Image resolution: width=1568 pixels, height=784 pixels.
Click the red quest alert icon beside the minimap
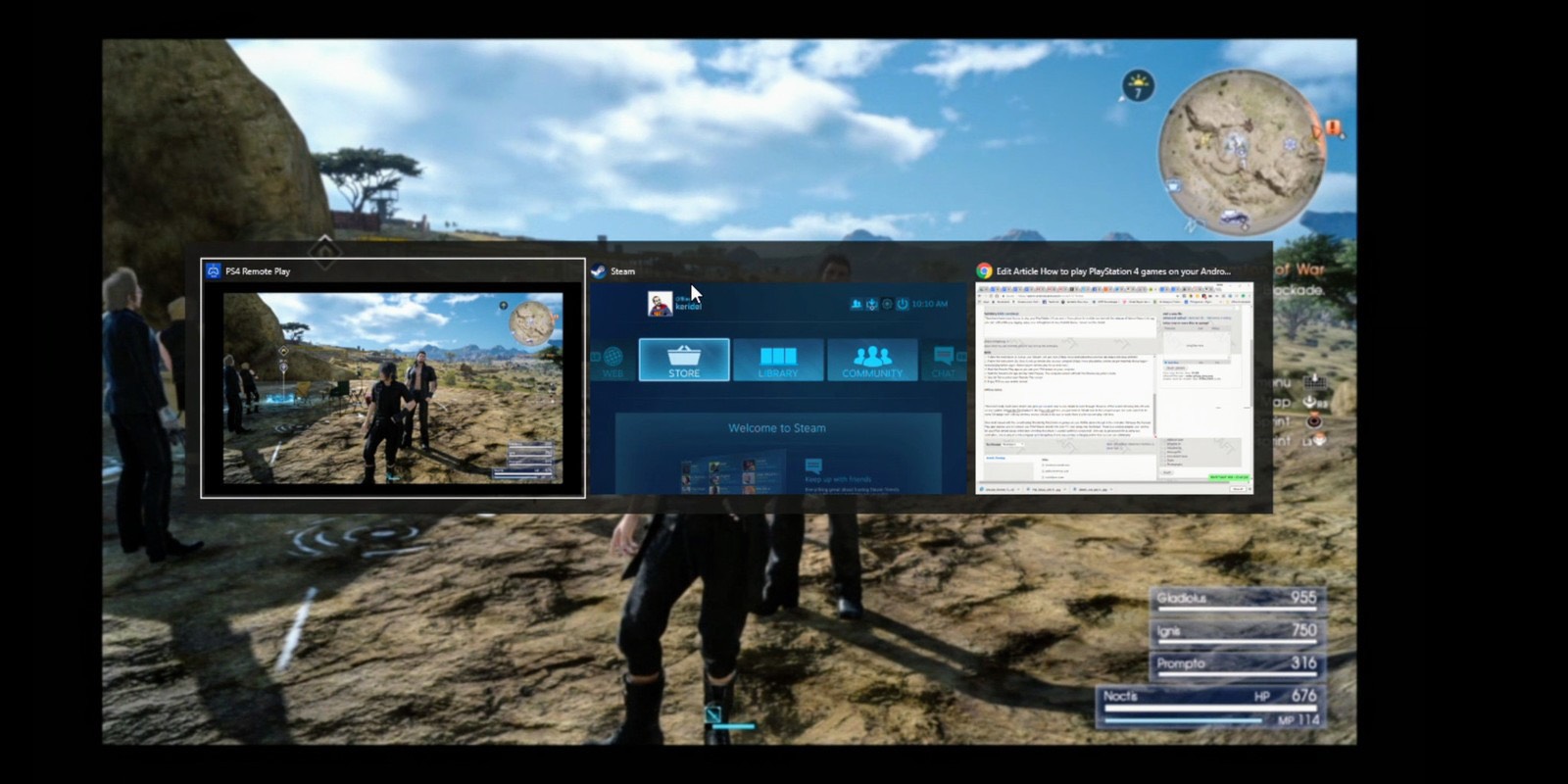(1334, 128)
